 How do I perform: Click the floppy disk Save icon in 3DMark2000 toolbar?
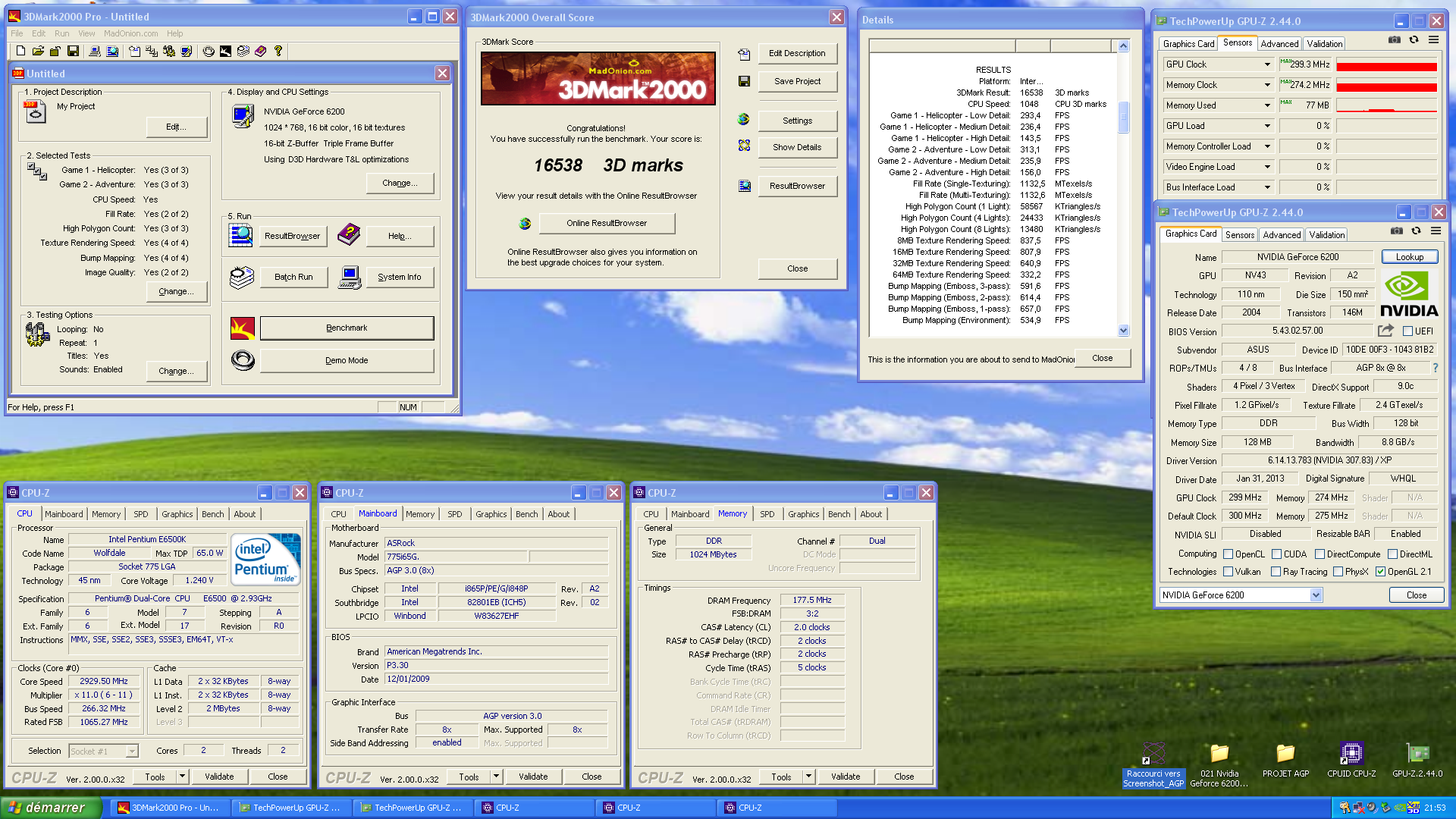pyautogui.click(x=73, y=51)
